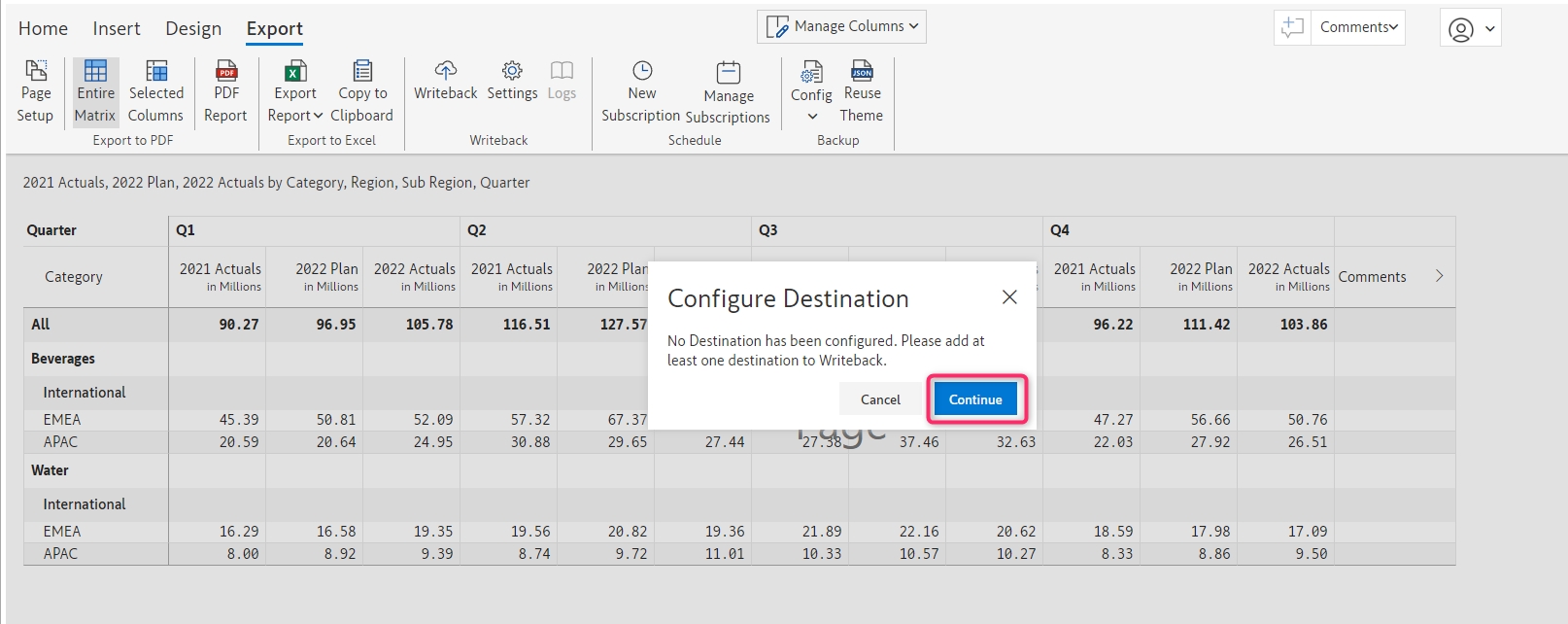The image size is (1568, 624).
Task: Open the Manage Columns dropdown
Action: pos(841,26)
